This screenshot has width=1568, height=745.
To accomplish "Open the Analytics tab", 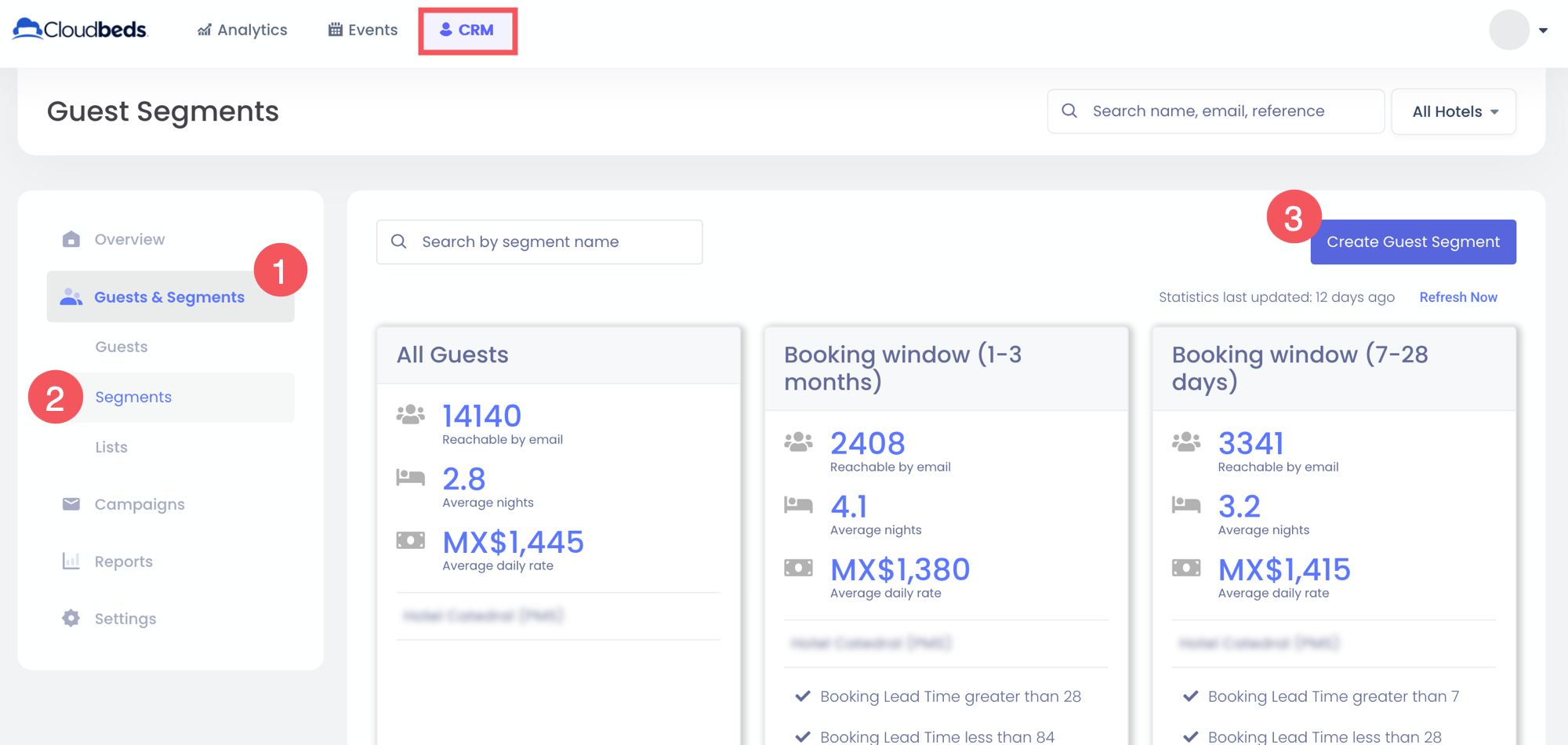I will (242, 30).
